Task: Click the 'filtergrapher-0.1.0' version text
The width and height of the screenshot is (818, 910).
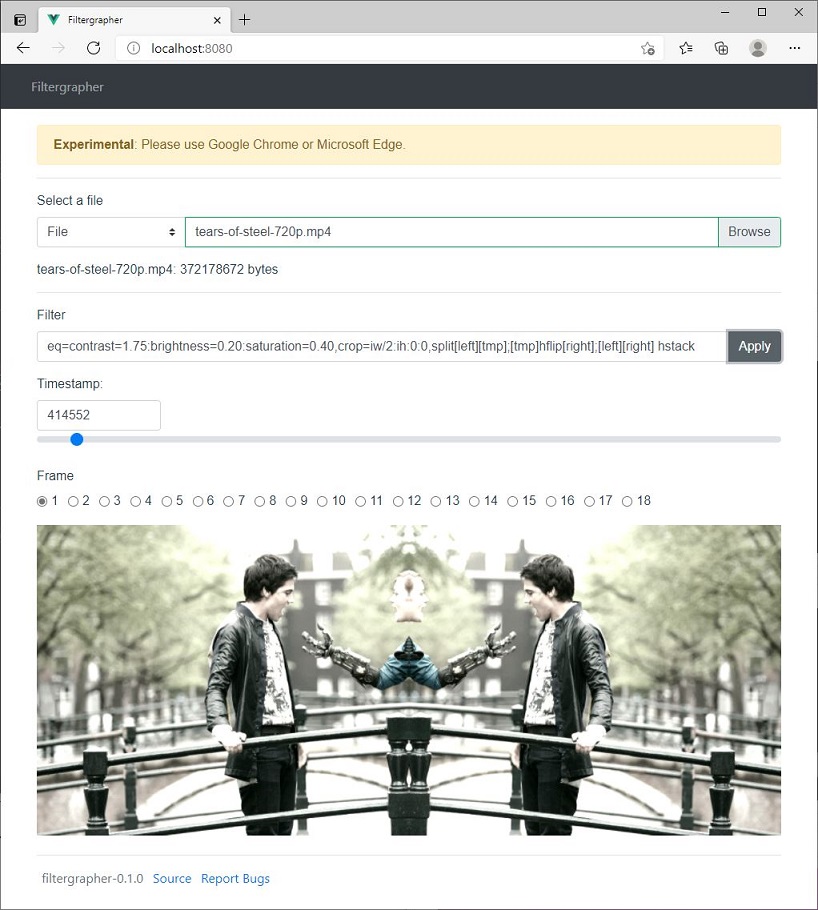Action: pos(92,879)
